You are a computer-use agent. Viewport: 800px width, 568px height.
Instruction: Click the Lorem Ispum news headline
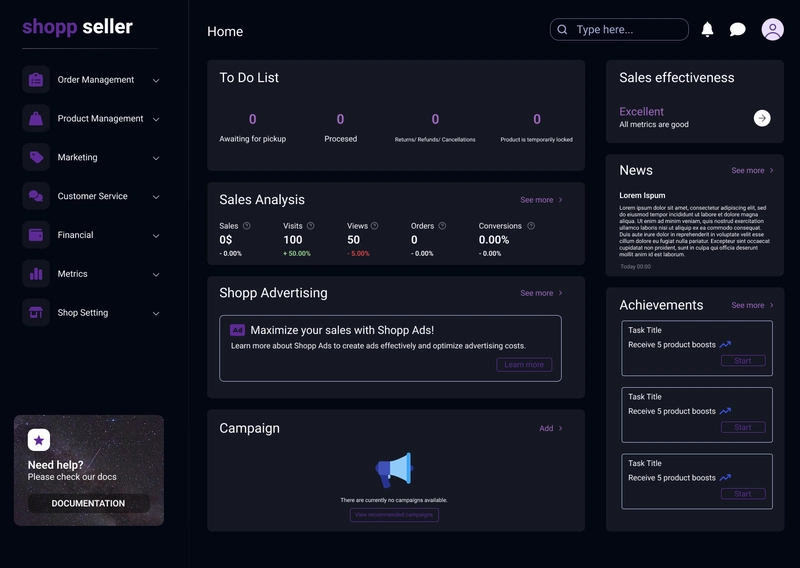pyautogui.click(x=642, y=195)
